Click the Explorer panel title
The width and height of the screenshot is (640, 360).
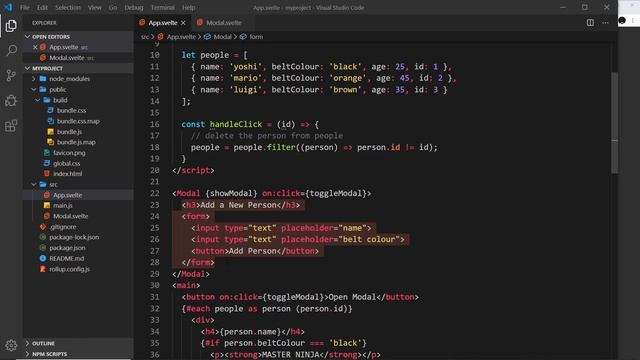click(x=44, y=23)
